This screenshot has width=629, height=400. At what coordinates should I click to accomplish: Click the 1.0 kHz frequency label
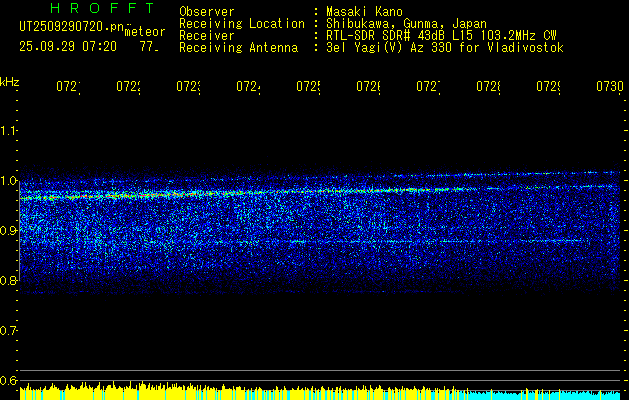pyautogui.click(x=8, y=181)
